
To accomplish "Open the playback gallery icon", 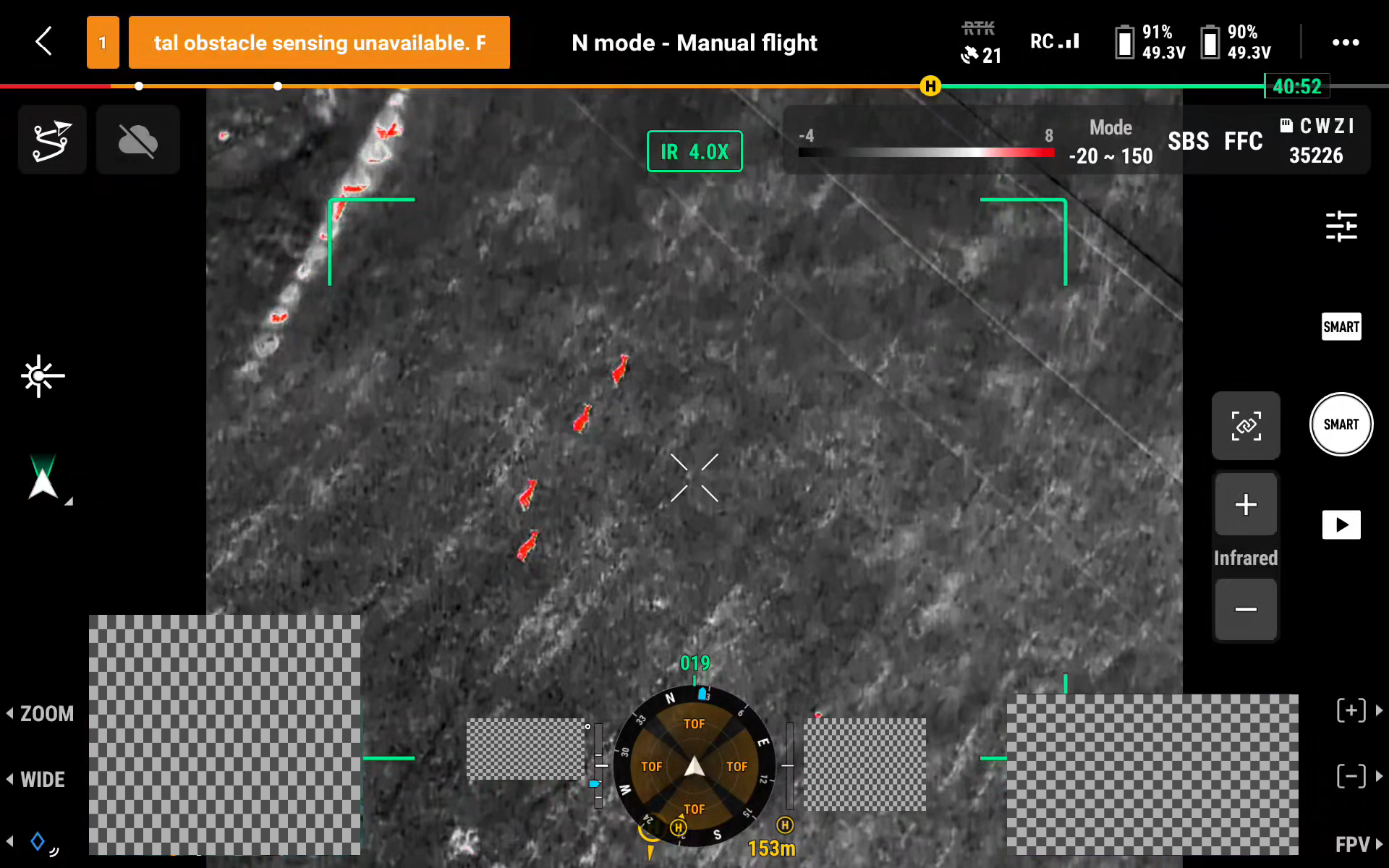I will (x=1341, y=524).
